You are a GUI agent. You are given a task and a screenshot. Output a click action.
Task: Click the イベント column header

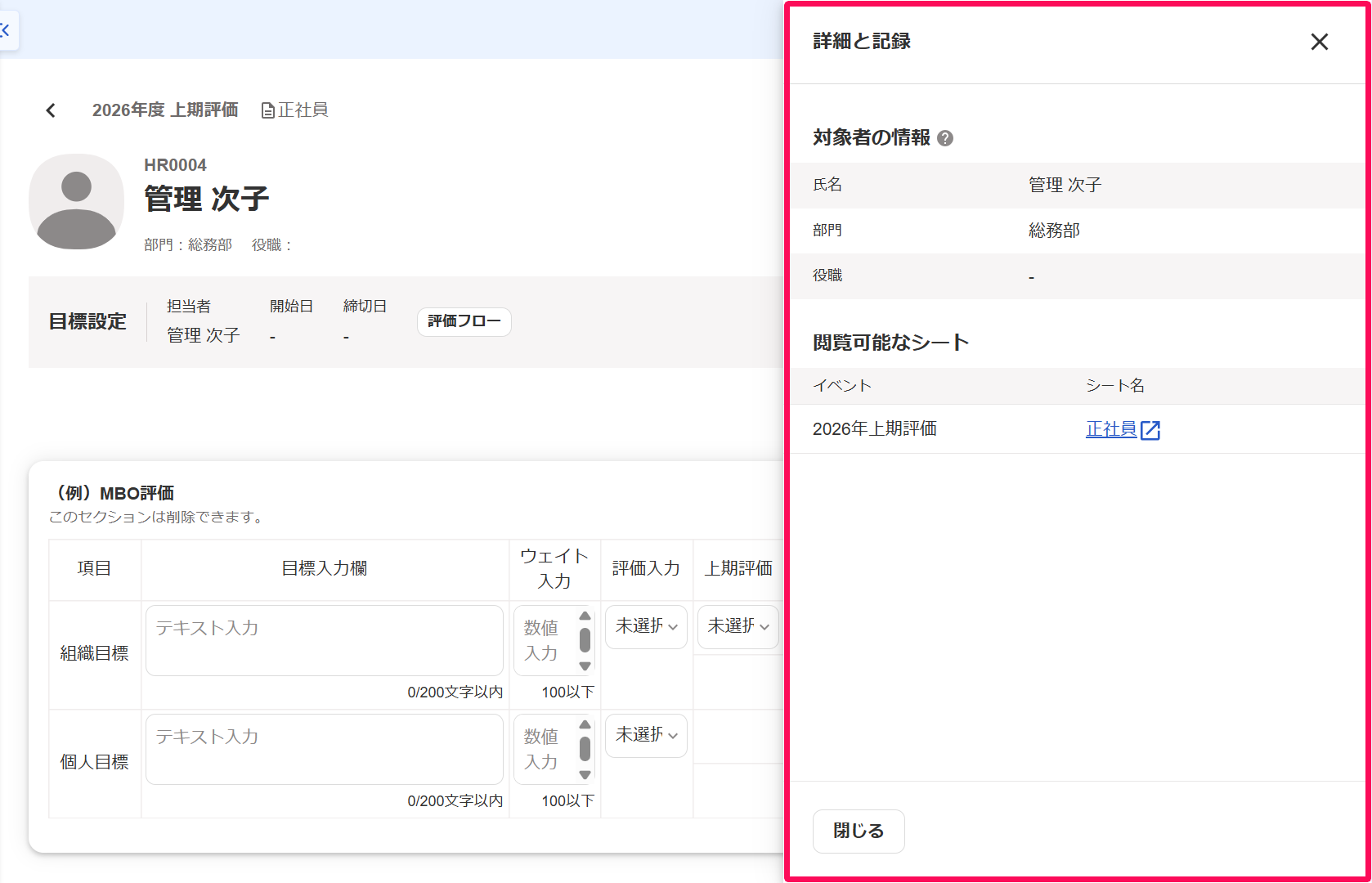[x=842, y=386]
